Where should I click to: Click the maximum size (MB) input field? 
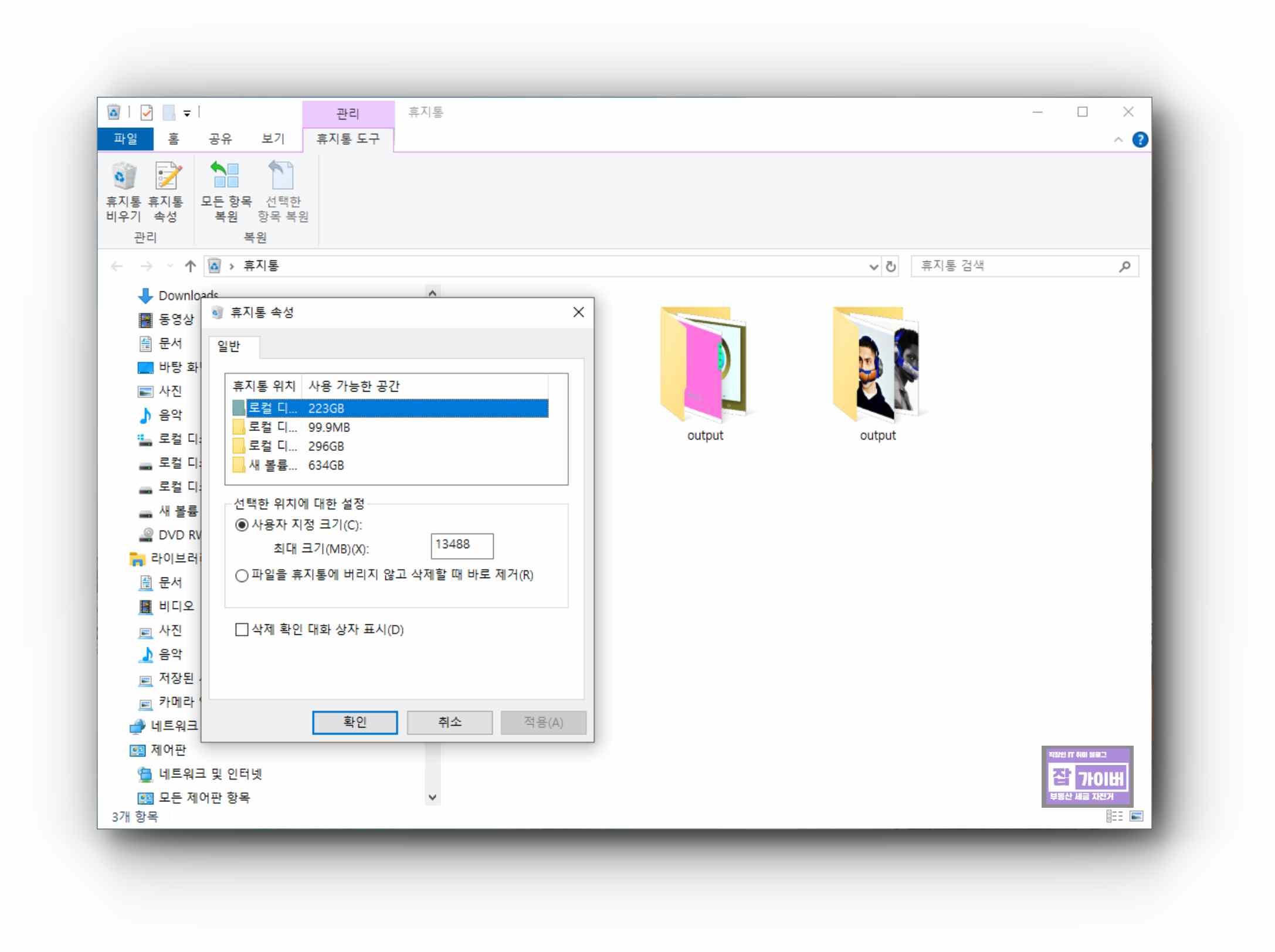coord(462,545)
